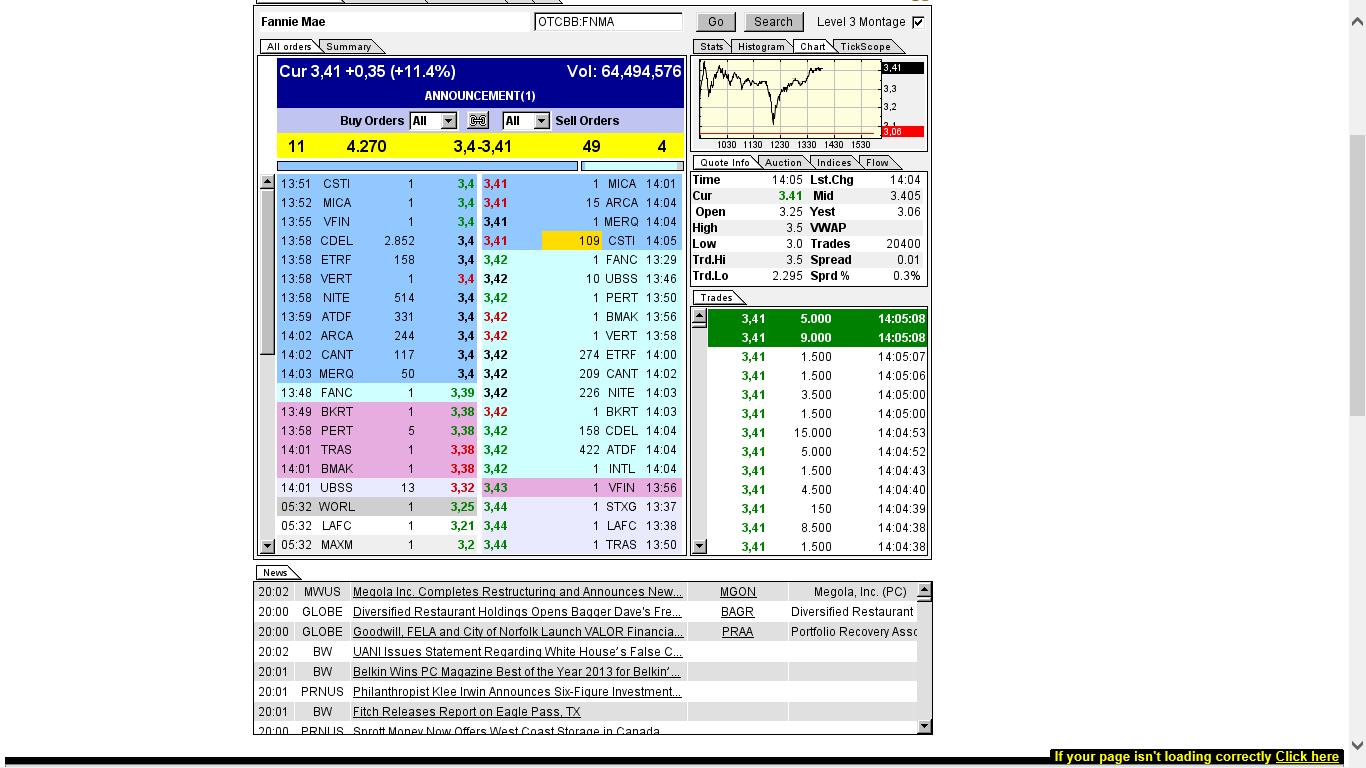Click the FANC bid price 3,39
This screenshot has height=768, width=1366.
(x=462, y=393)
